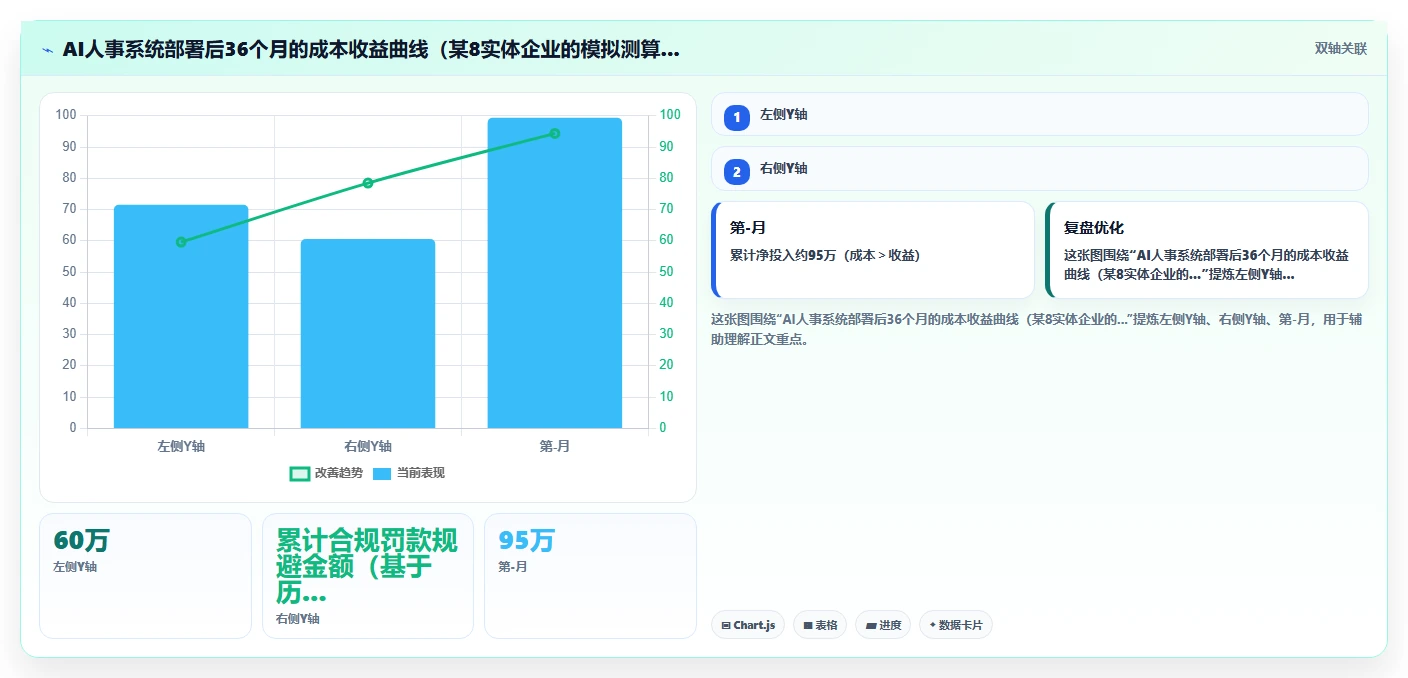Click line point above 左侧Y轴 bar

(181, 242)
